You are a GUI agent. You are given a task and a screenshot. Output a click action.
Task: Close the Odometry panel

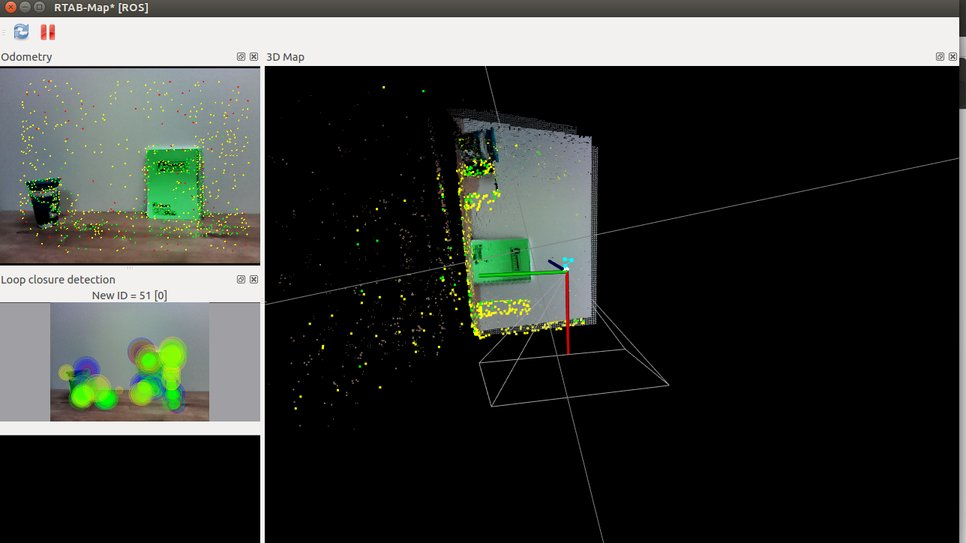pos(253,57)
